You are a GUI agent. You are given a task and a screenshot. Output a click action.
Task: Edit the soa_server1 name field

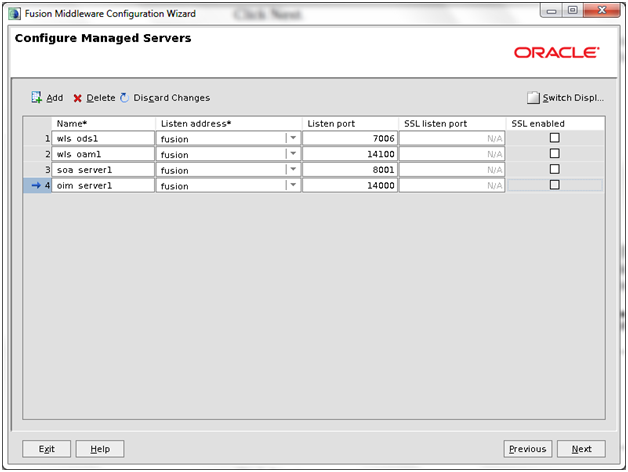(103, 169)
